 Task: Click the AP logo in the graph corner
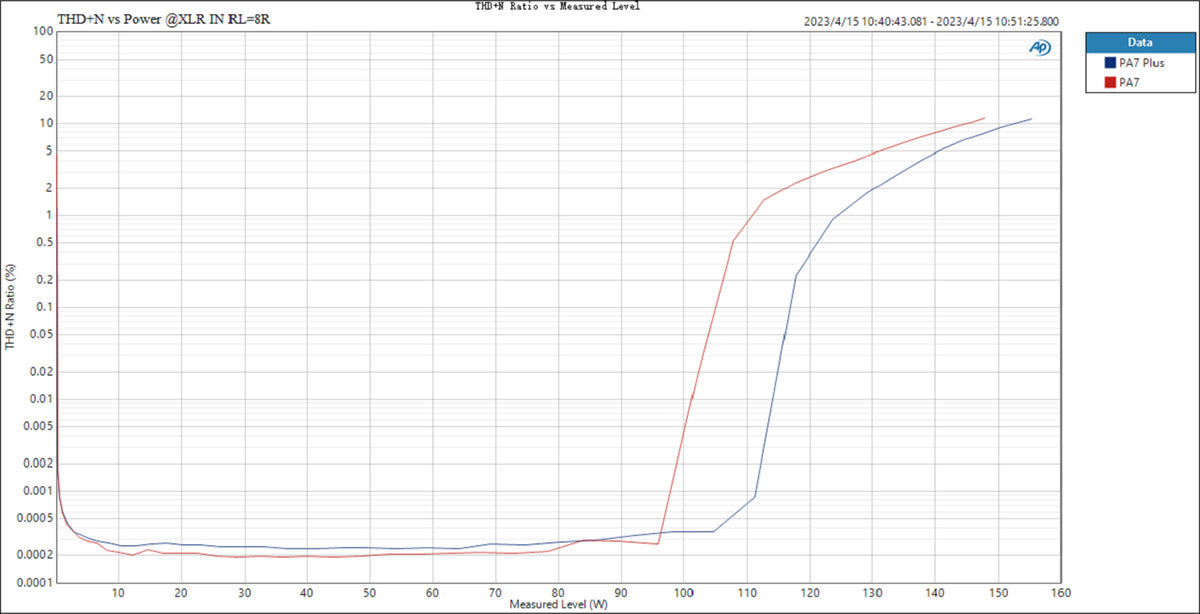(x=1039, y=47)
